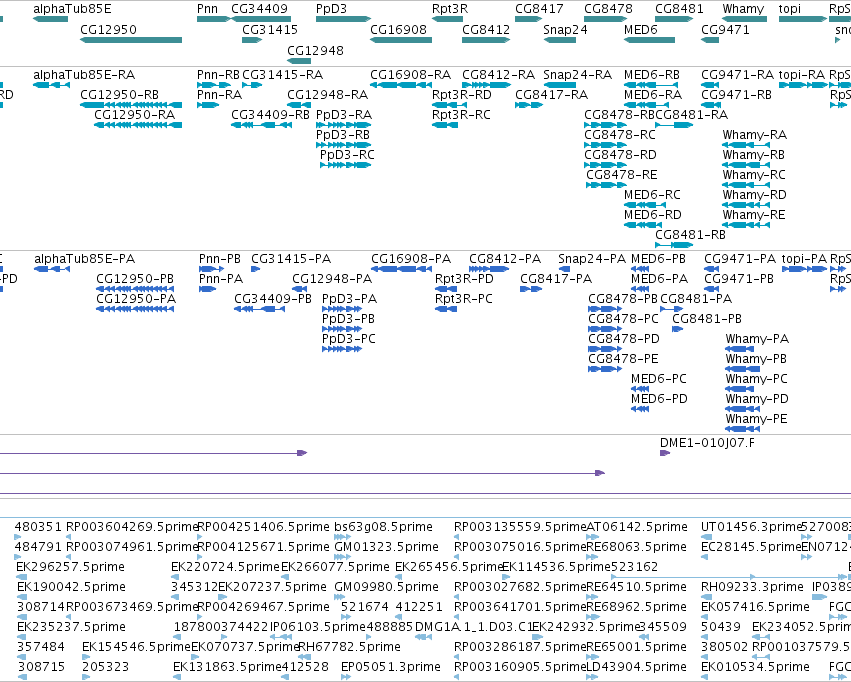Select EST GM01323.5prime
The height and width of the screenshot is (682, 851).
point(386,547)
